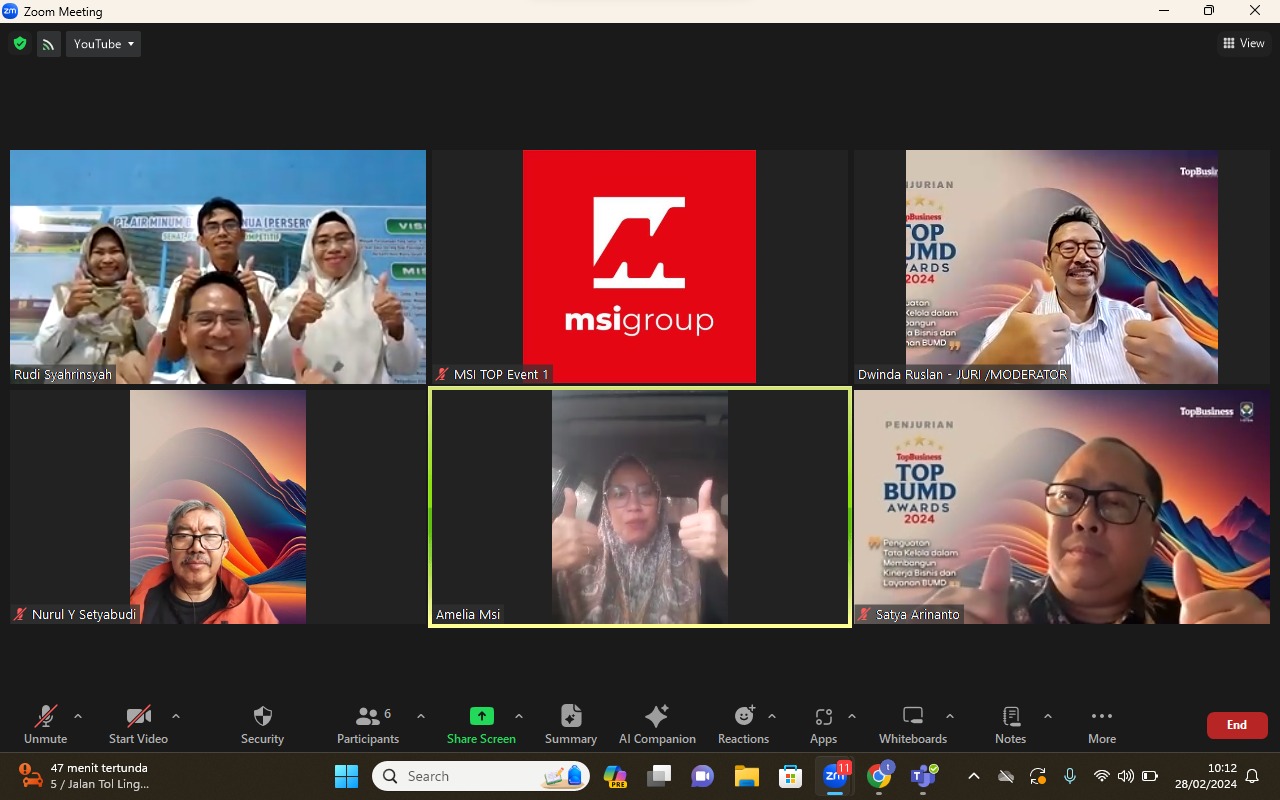
Task: Select the Amelia Msi video tile
Action: [640, 507]
